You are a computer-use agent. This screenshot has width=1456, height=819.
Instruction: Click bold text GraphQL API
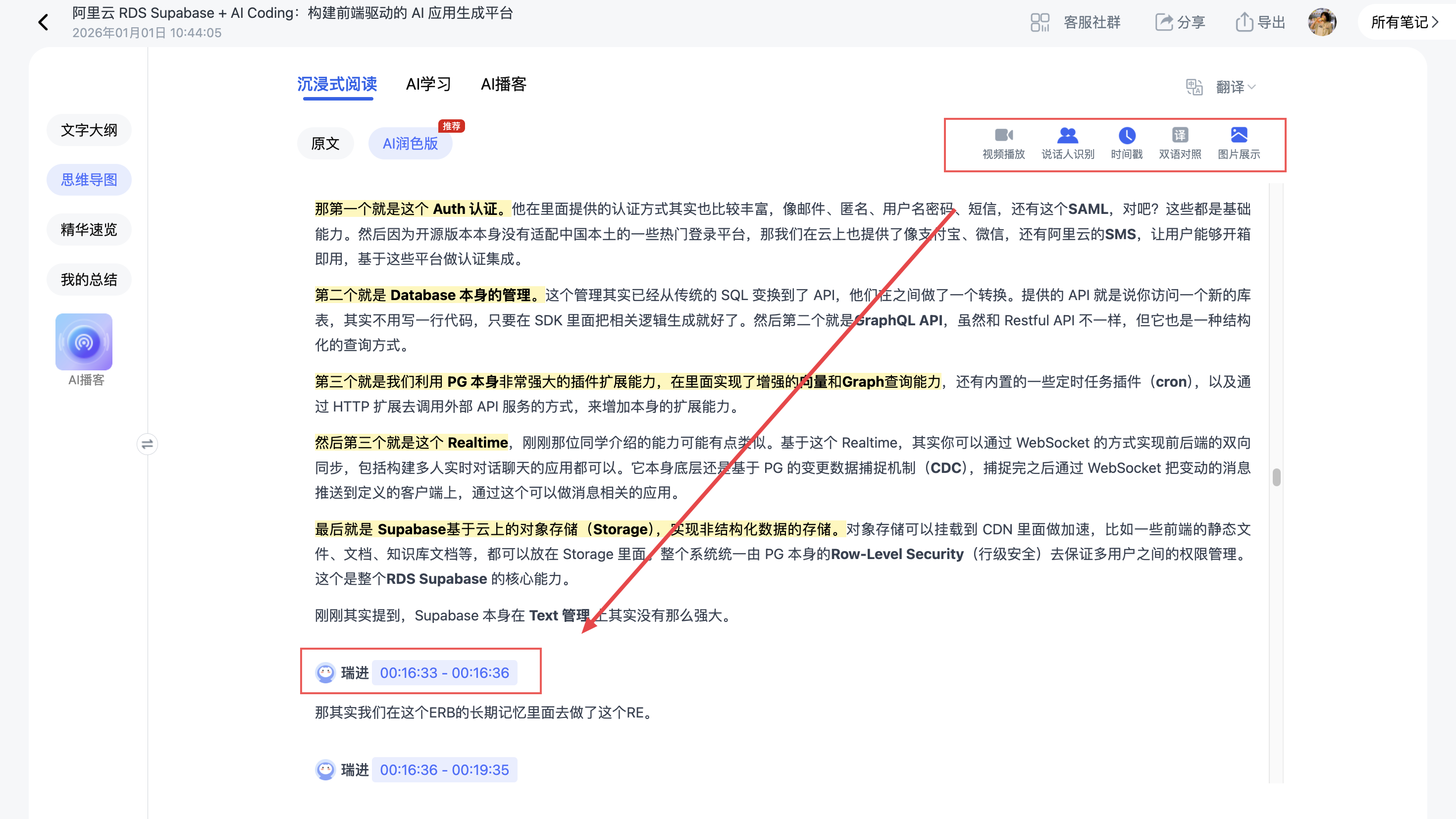899,320
